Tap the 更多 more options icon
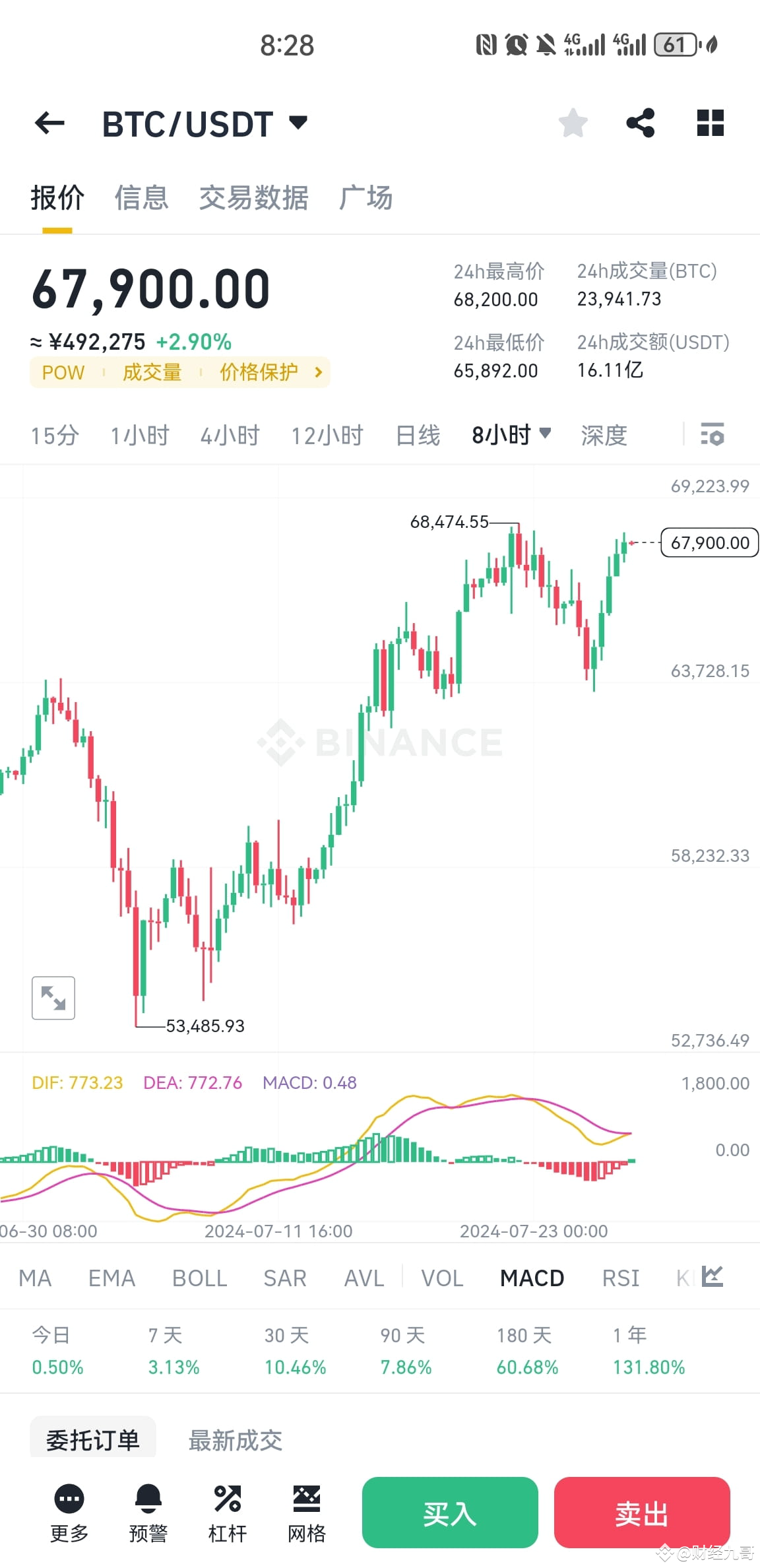 [69, 1511]
